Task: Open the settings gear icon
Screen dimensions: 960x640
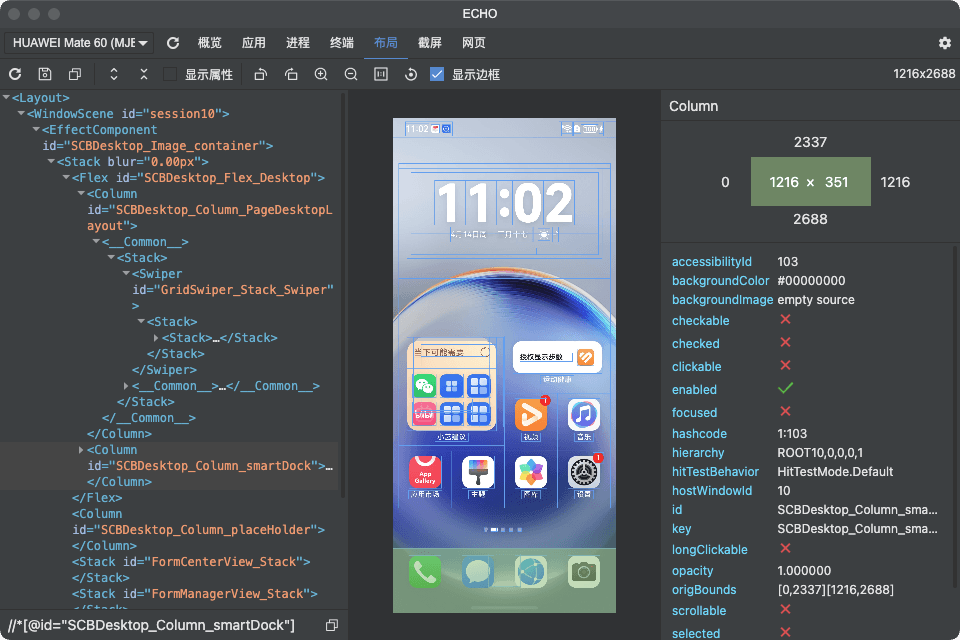Action: pyautogui.click(x=944, y=43)
